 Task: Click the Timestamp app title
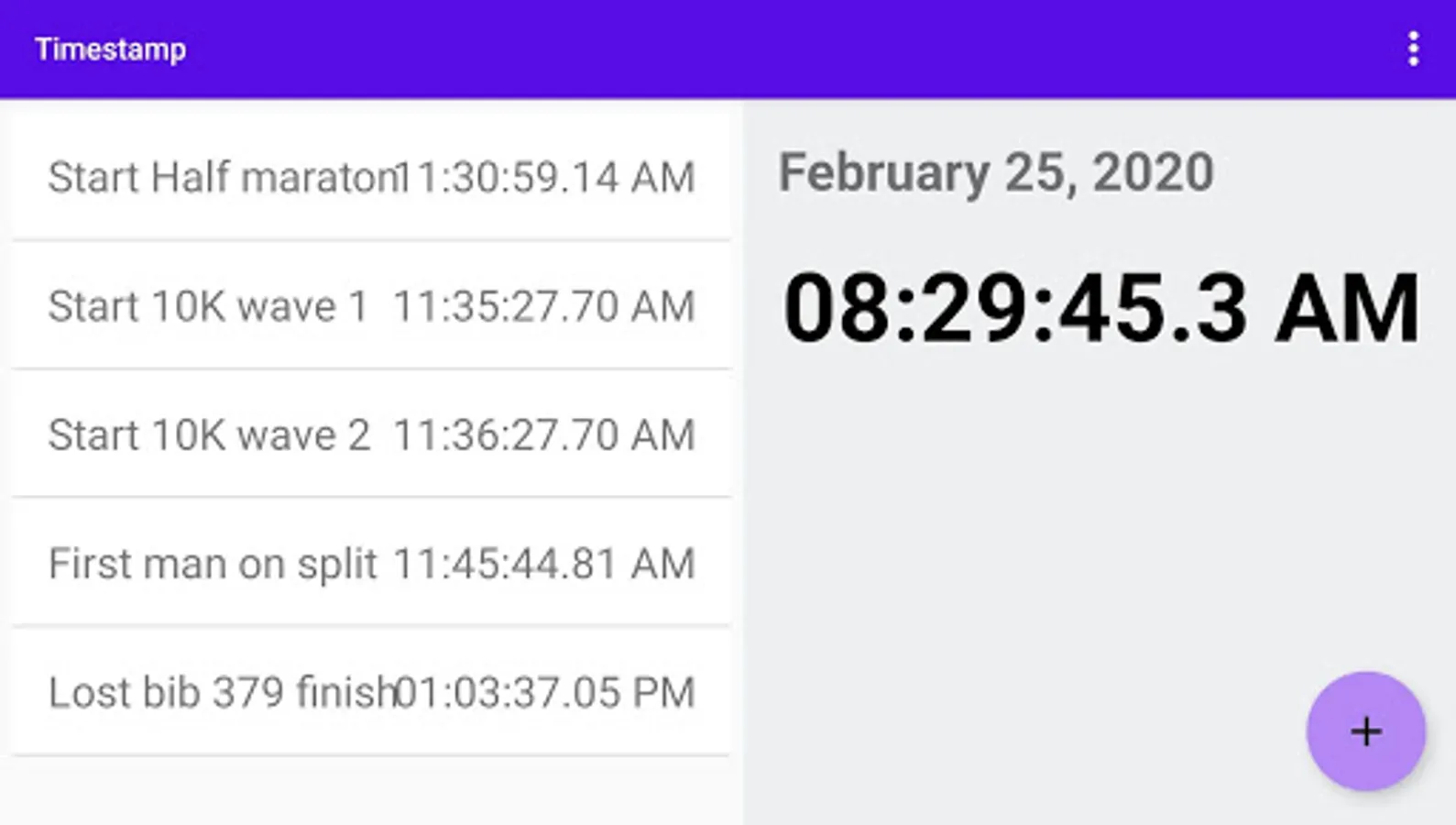point(110,49)
